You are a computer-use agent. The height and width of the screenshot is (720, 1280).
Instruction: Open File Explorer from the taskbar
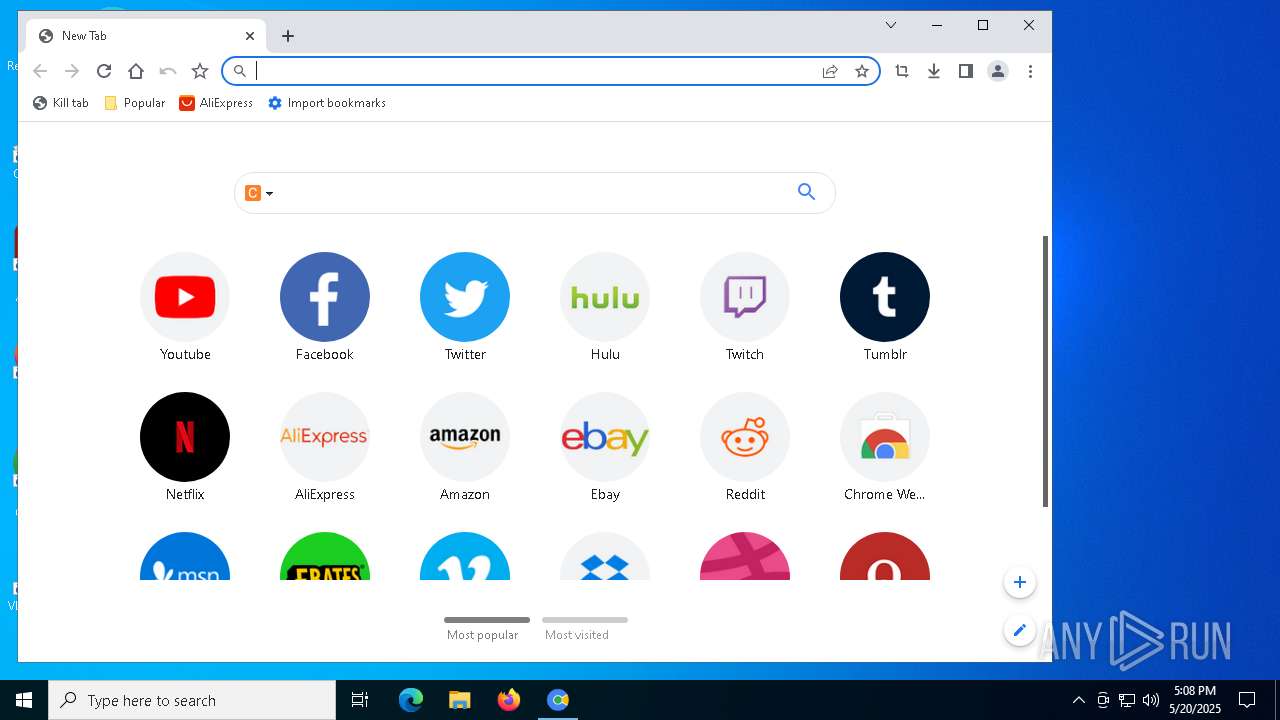click(459, 700)
